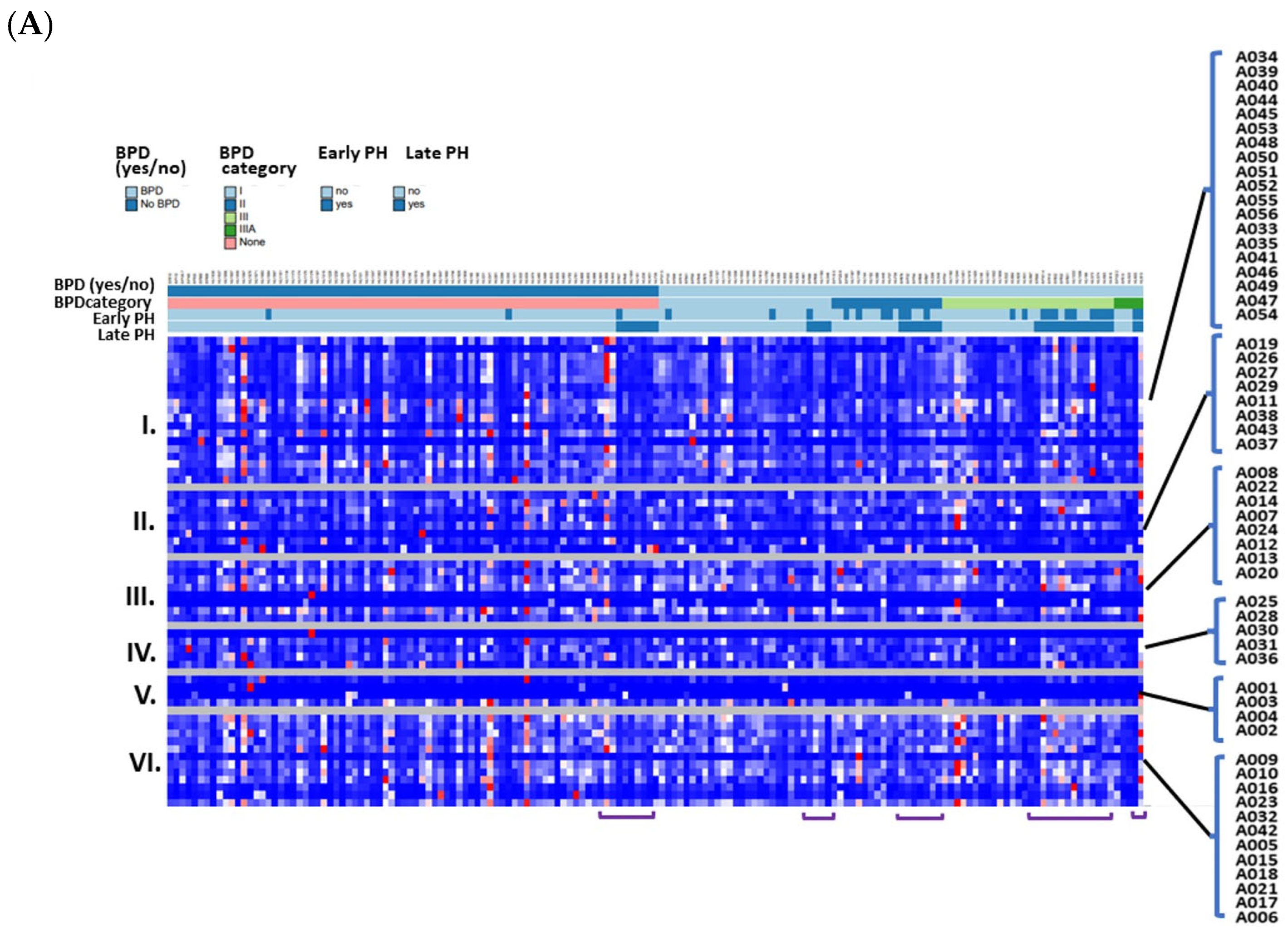This screenshot has width=1288, height=932.
Task: Click the A006 label at bottom right
Action: (1256, 917)
